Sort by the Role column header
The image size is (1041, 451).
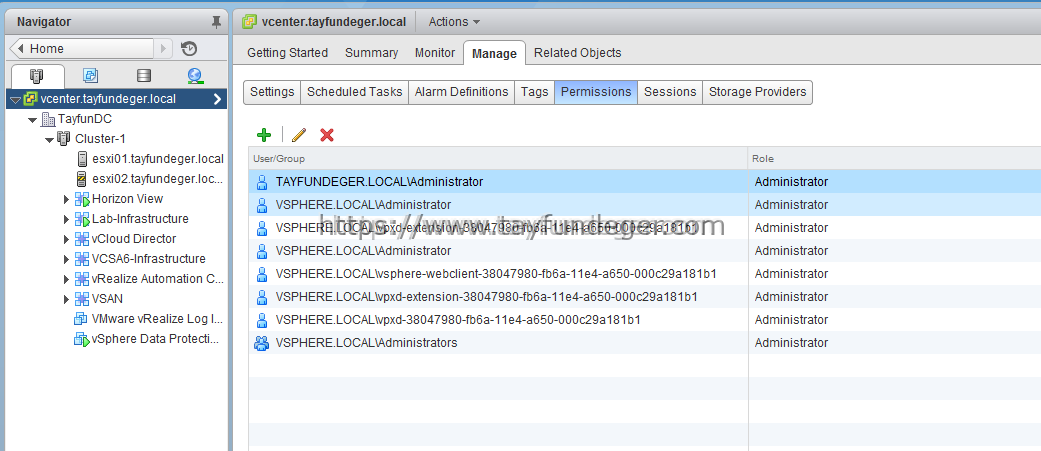point(894,159)
